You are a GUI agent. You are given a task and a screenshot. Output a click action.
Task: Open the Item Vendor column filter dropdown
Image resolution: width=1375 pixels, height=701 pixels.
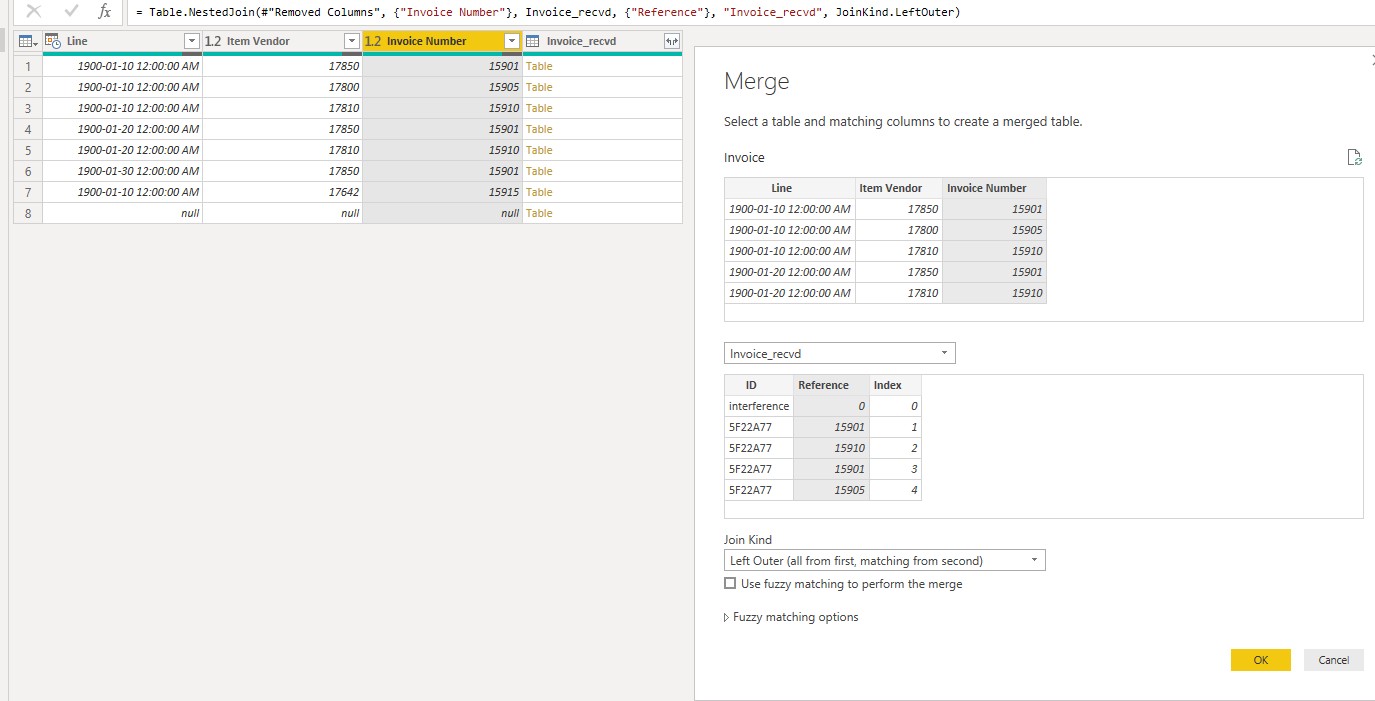coord(351,41)
